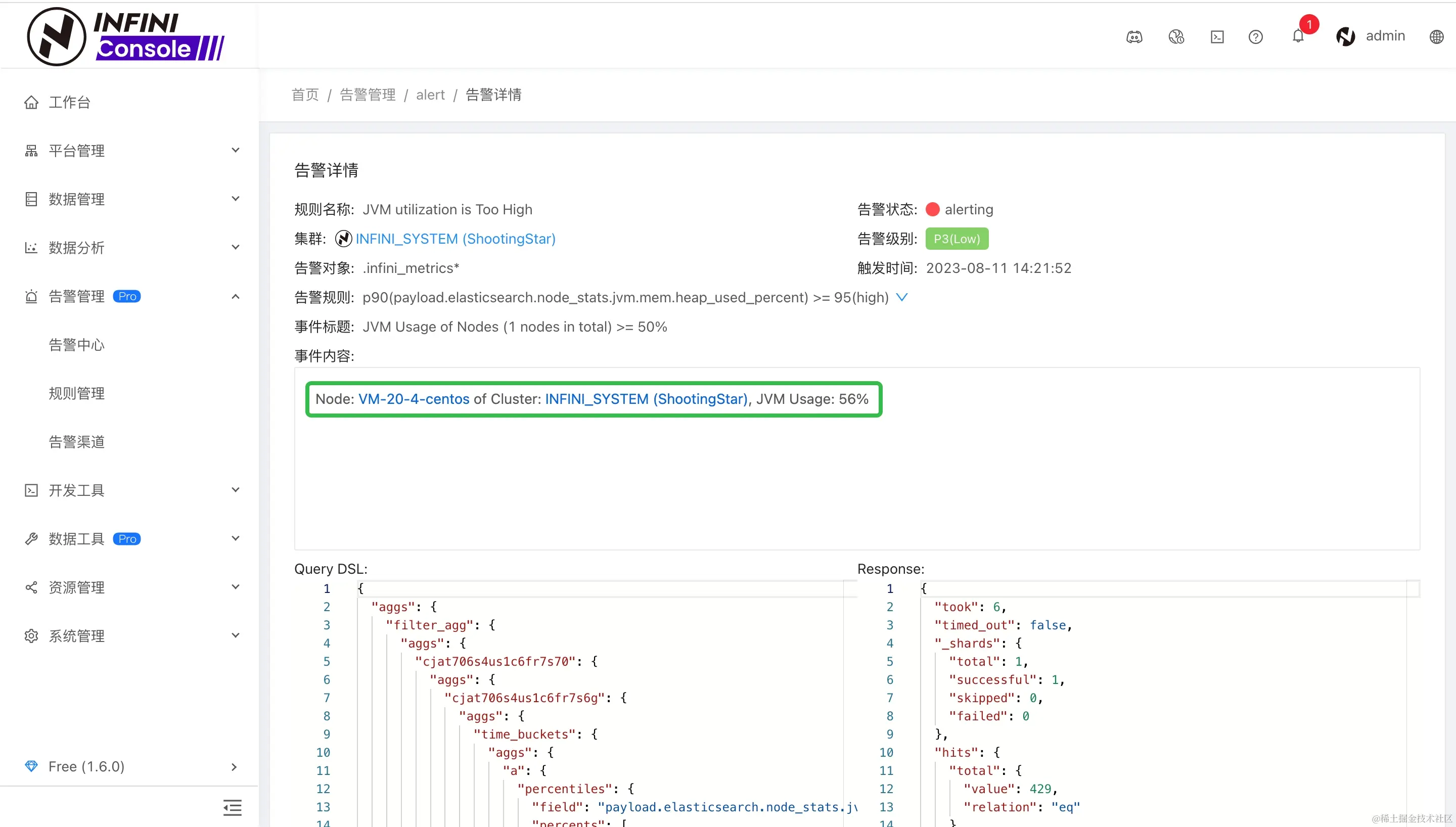The width and height of the screenshot is (1456, 827).
Task: Open the help question-mark icon
Action: pos(1255,37)
